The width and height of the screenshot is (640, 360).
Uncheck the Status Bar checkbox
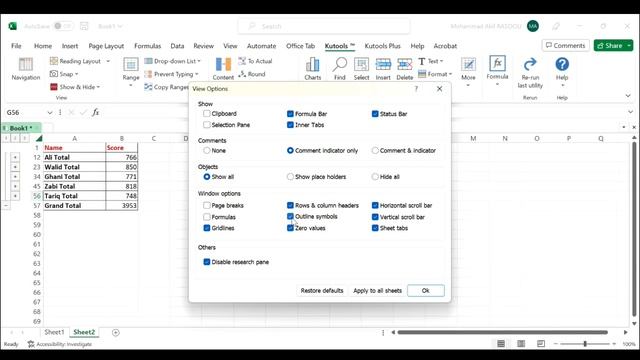coord(375,113)
